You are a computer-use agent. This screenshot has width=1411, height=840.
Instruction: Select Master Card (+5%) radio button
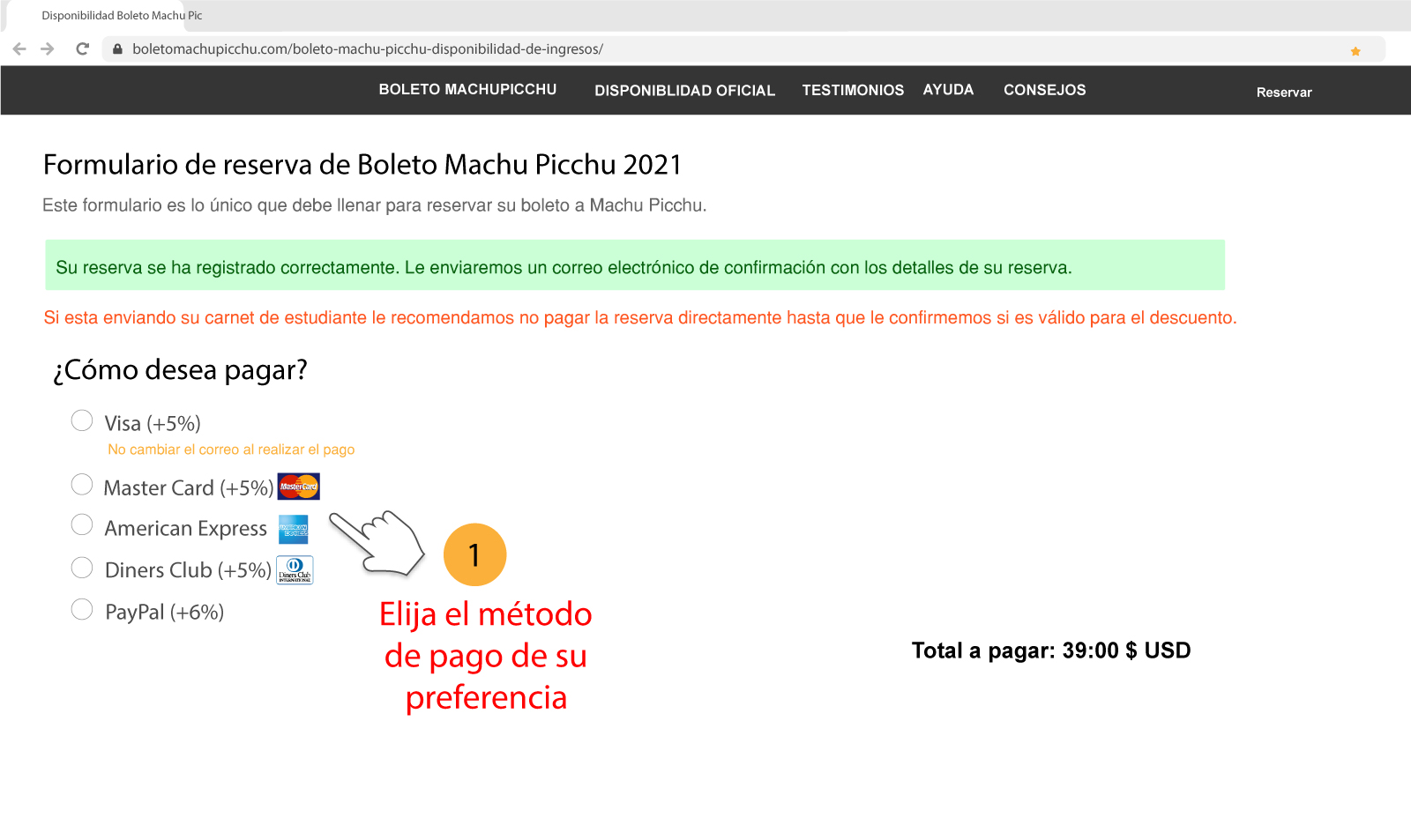(x=82, y=485)
